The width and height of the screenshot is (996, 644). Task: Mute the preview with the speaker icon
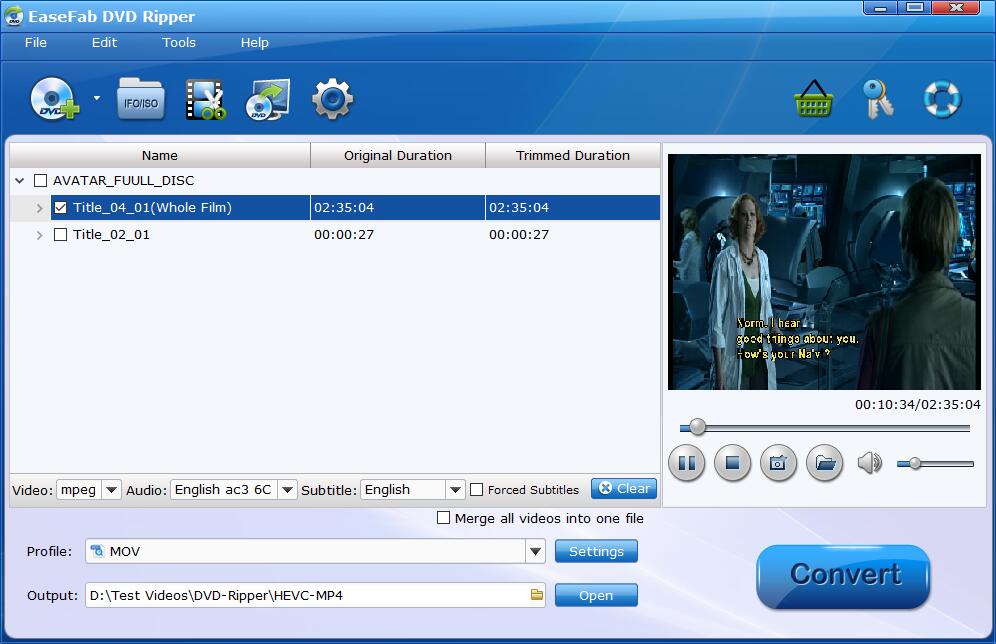coord(870,463)
